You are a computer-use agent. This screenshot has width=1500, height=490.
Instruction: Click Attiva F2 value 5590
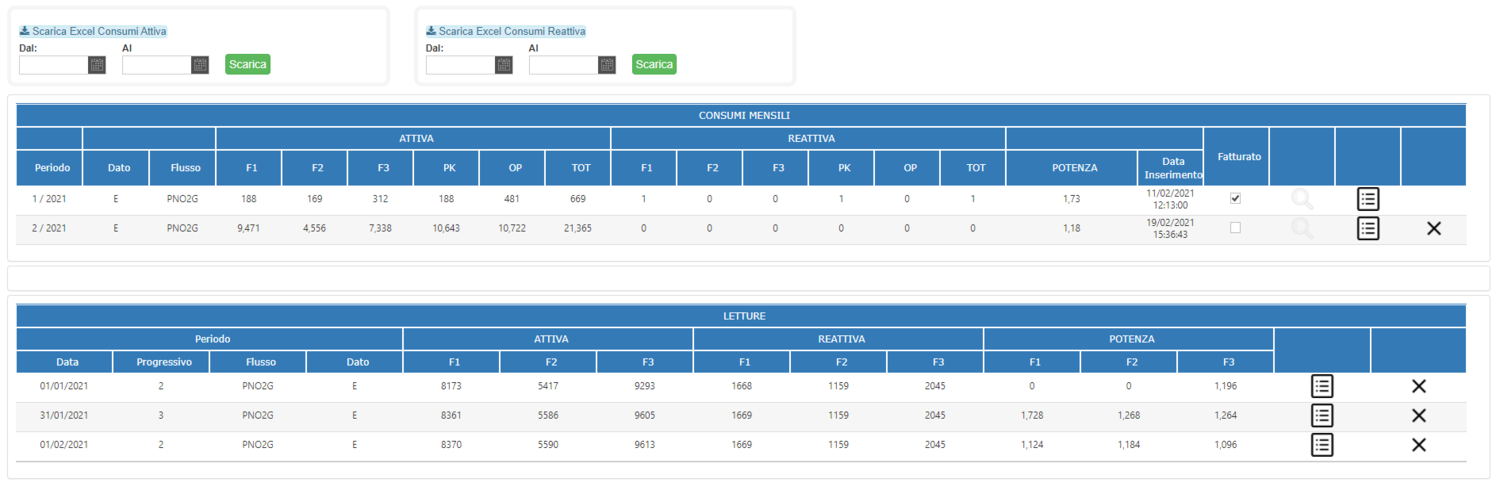click(548, 445)
